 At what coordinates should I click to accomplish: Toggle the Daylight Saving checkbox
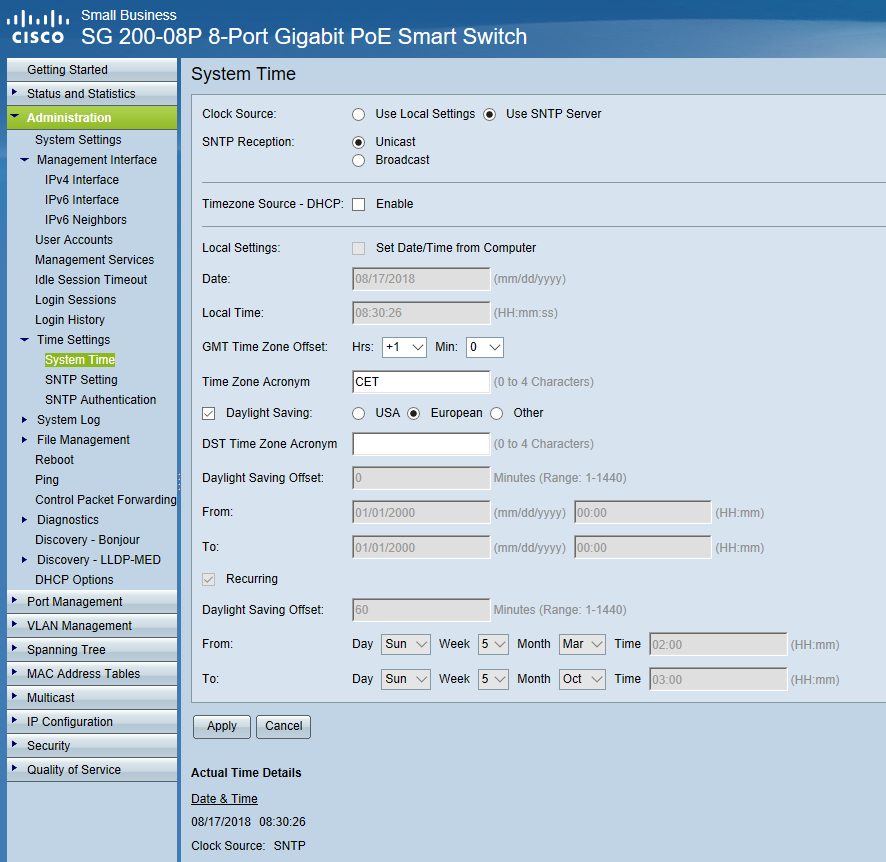[209, 413]
